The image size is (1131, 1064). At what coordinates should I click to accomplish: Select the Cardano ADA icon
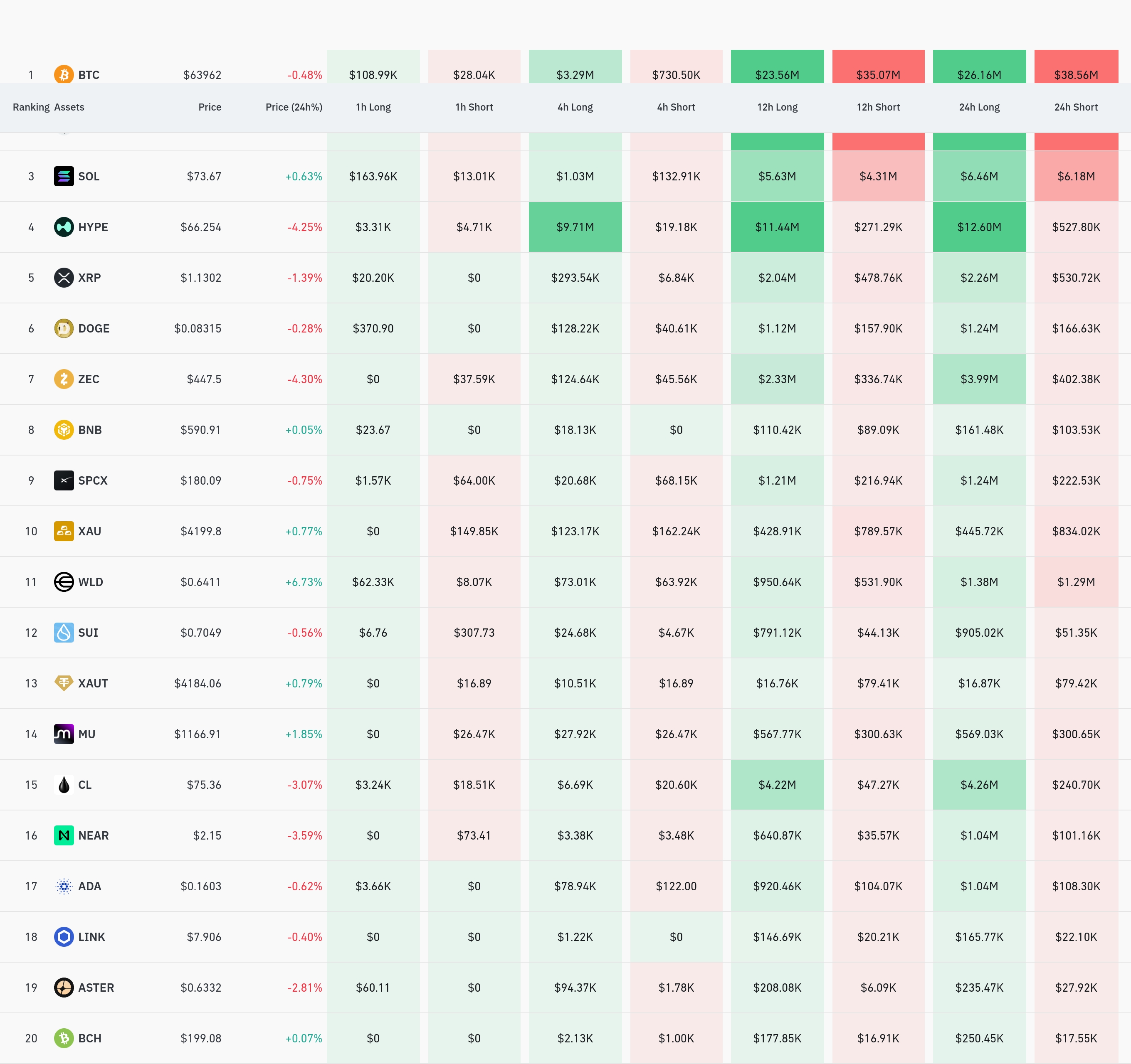(64, 886)
